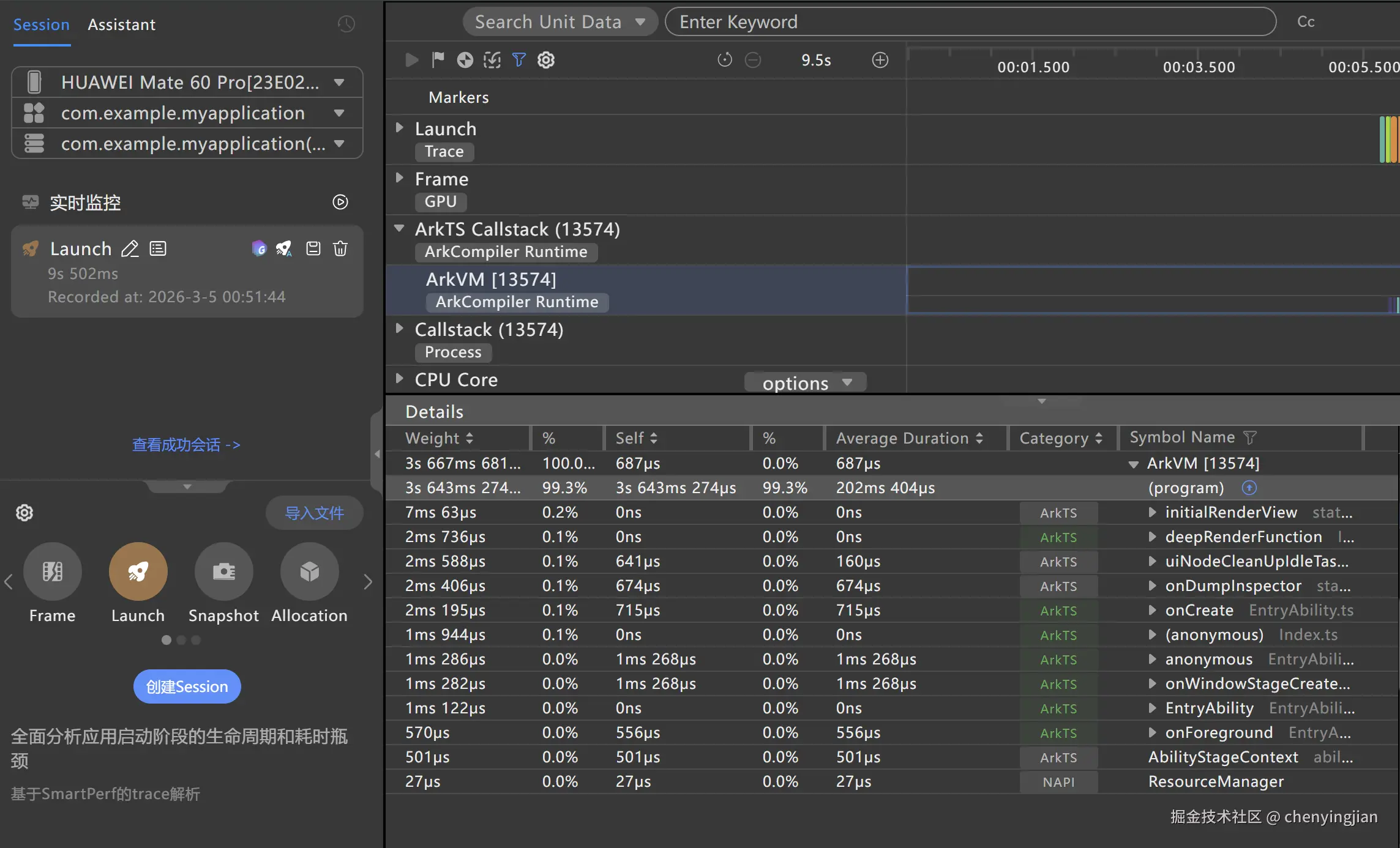The width and height of the screenshot is (1400, 848).
Task: Zoom in timeline with plus icon
Action: [x=880, y=60]
